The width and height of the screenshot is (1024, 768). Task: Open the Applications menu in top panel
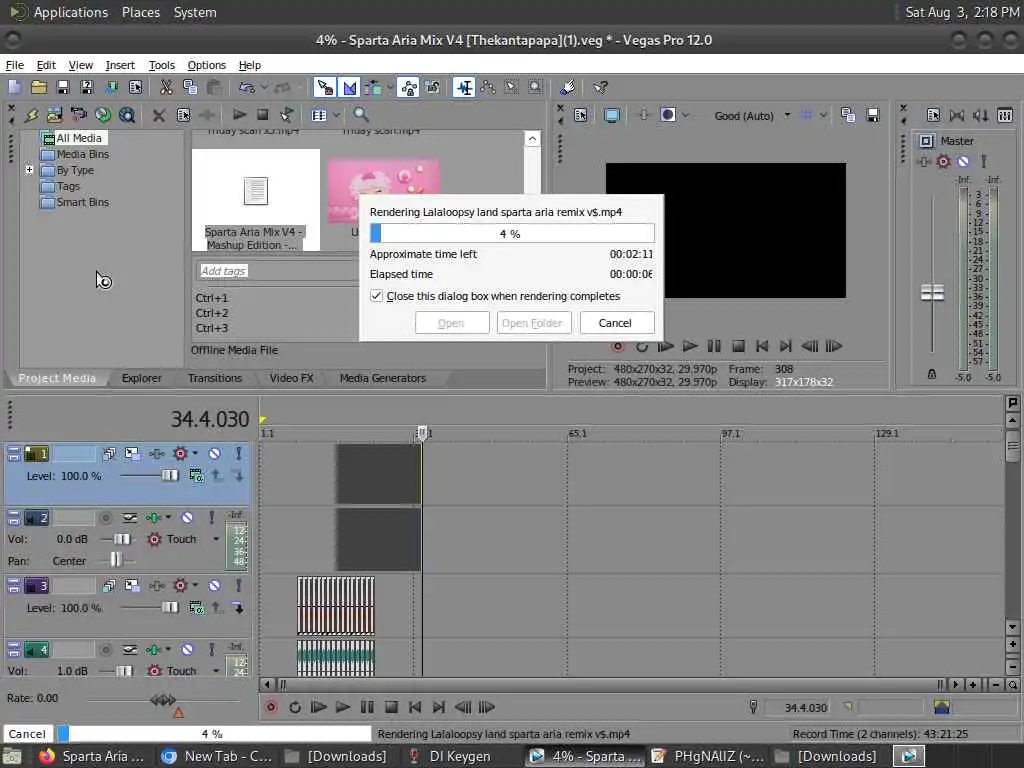[x=71, y=12]
